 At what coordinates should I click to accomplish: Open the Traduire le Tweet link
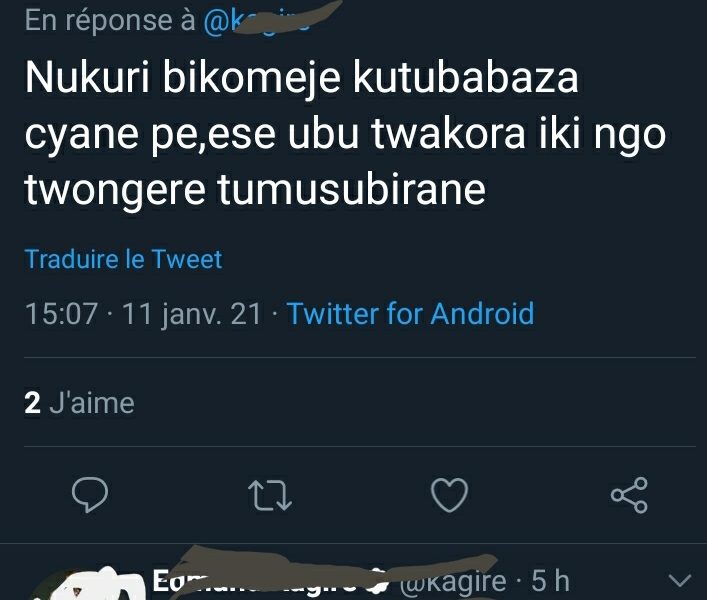(124, 259)
